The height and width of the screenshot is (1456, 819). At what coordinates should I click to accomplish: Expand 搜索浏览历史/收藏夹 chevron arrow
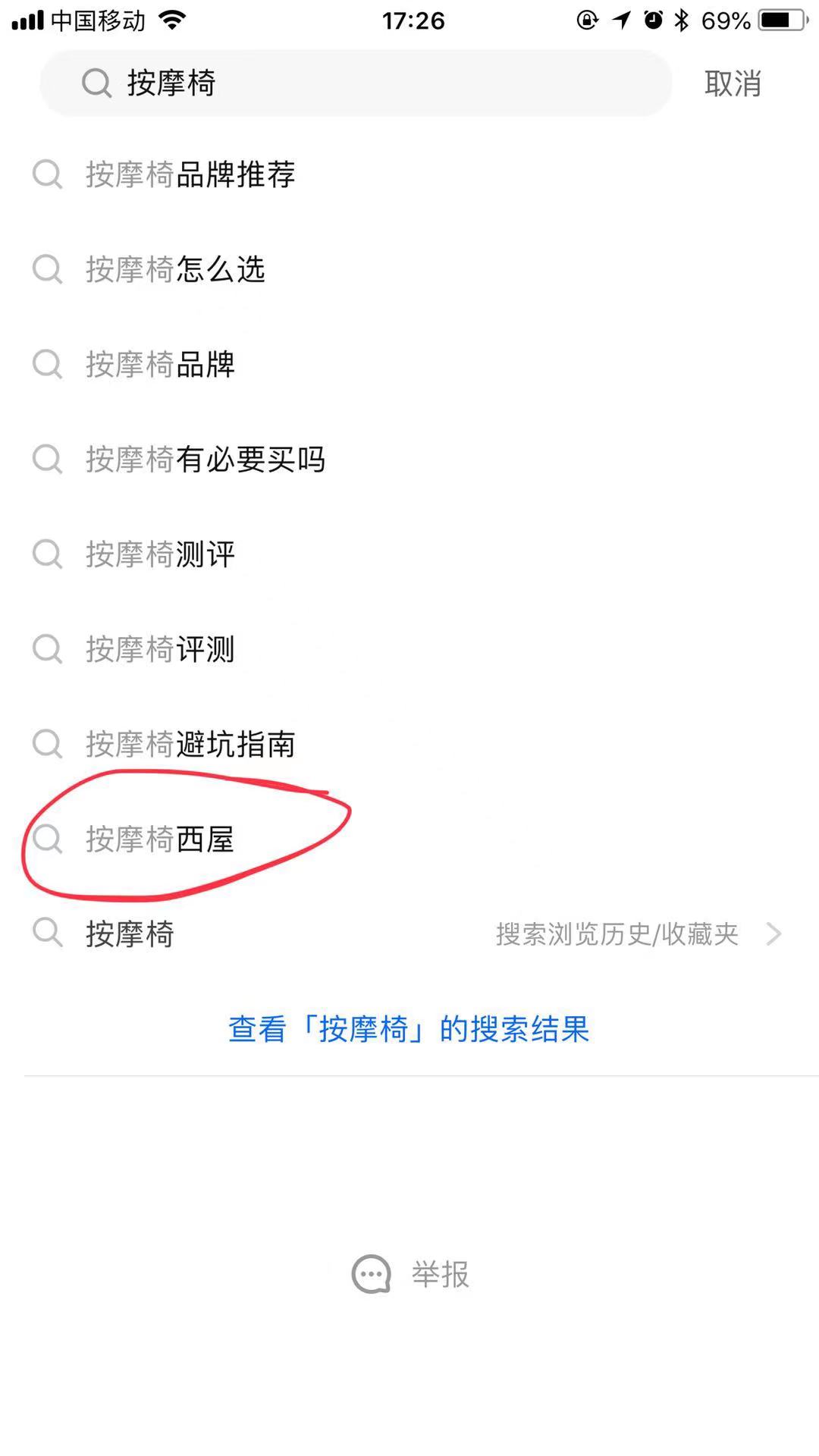tap(773, 934)
